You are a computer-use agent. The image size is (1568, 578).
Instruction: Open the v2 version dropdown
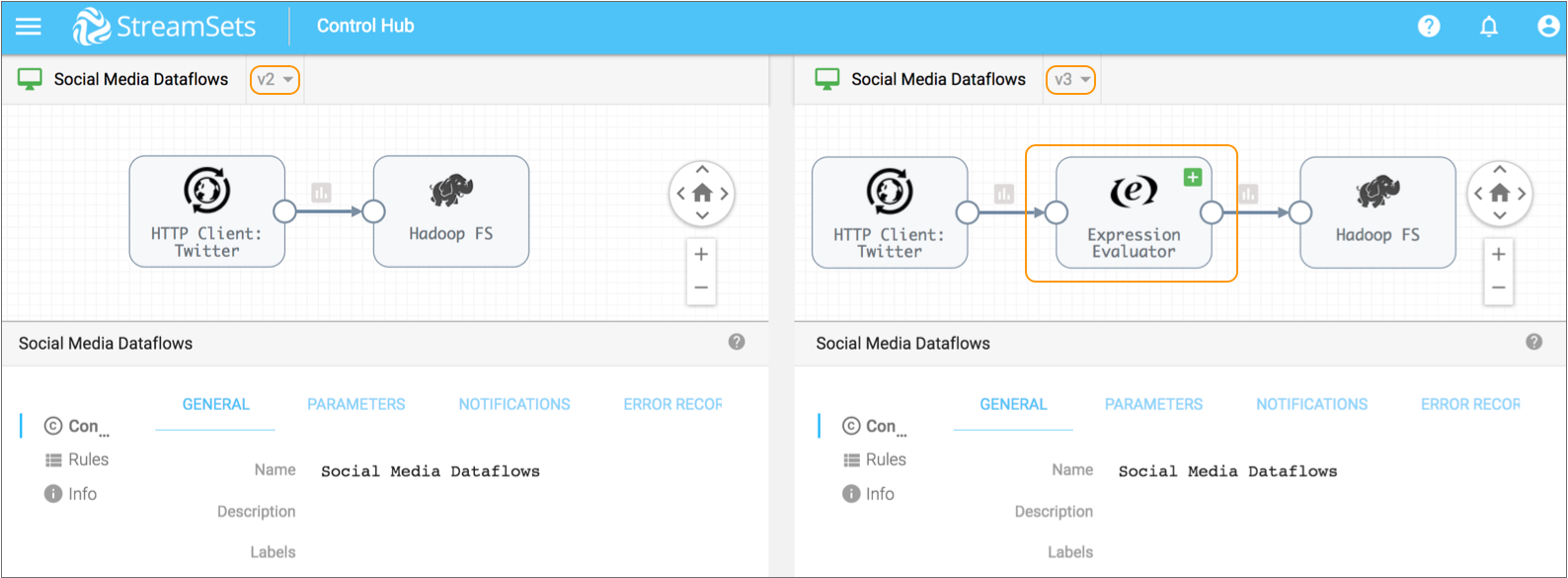click(274, 79)
